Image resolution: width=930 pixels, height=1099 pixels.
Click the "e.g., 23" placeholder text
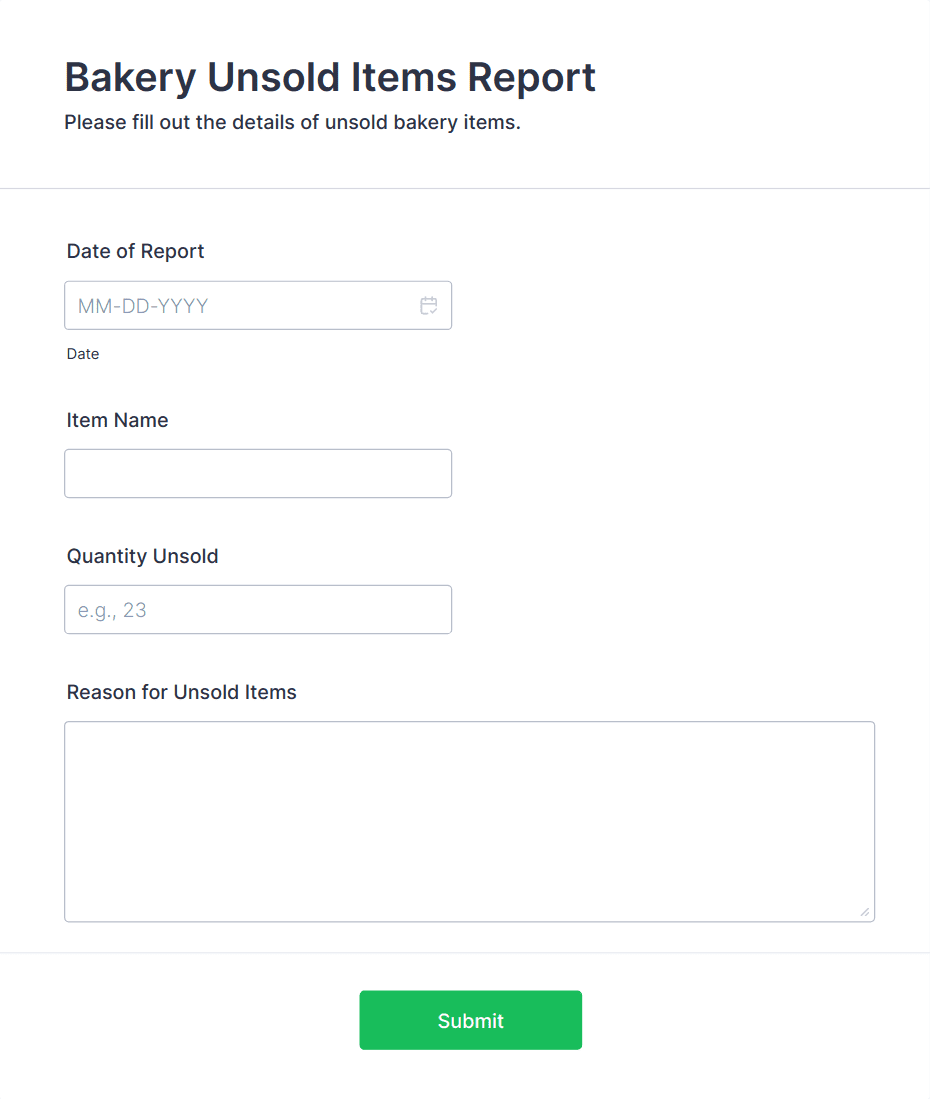pos(112,610)
